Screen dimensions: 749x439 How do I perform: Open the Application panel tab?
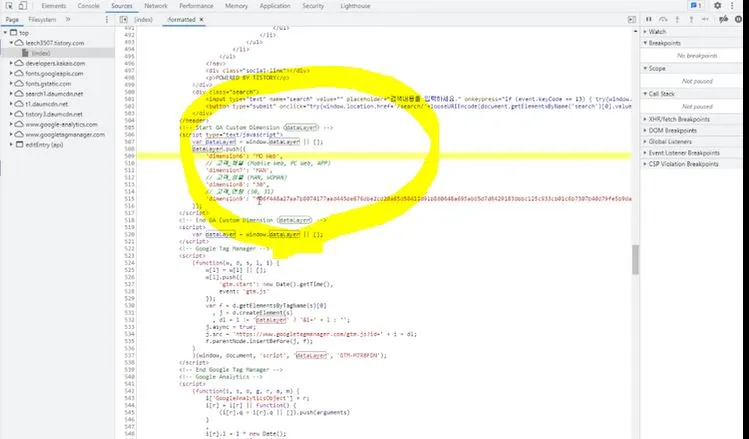click(x=275, y=6)
